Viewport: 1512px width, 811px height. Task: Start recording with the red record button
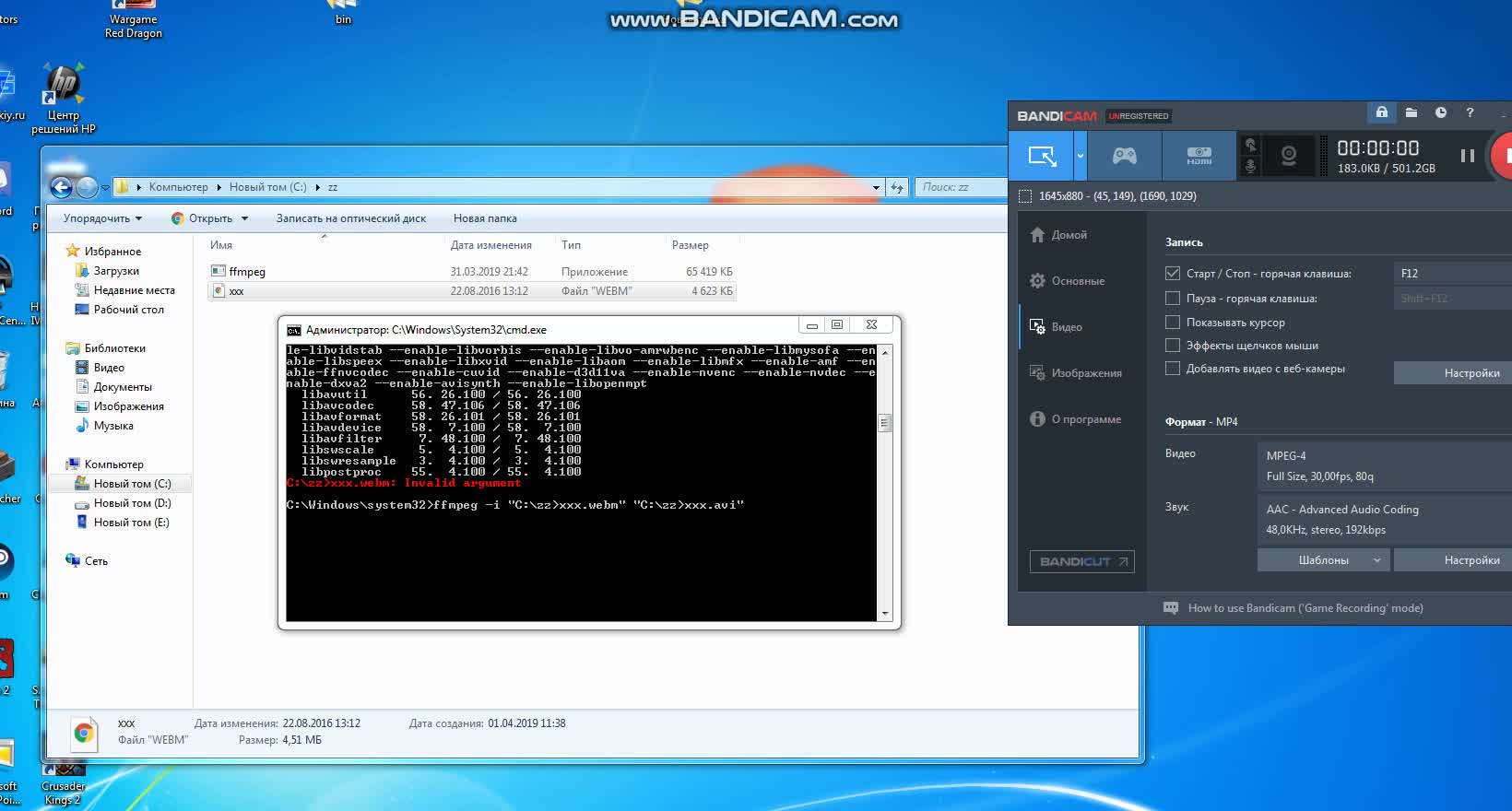[x=1503, y=156]
